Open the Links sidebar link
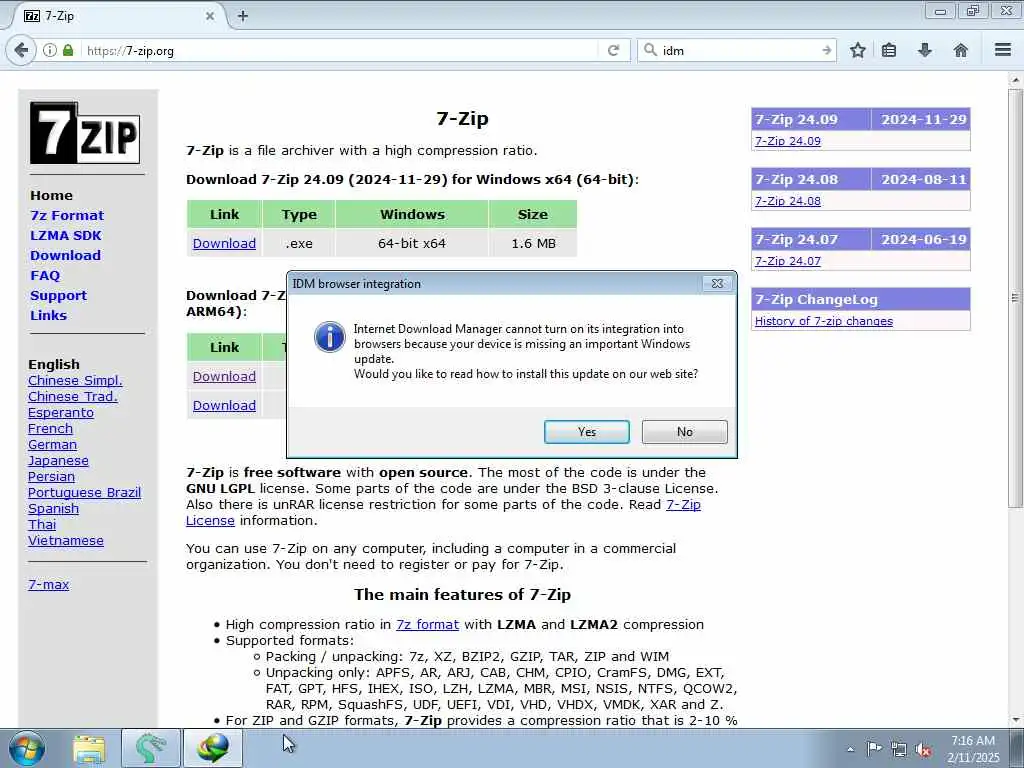Viewport: 1024px width, 768px height. (x=48, y=315)
